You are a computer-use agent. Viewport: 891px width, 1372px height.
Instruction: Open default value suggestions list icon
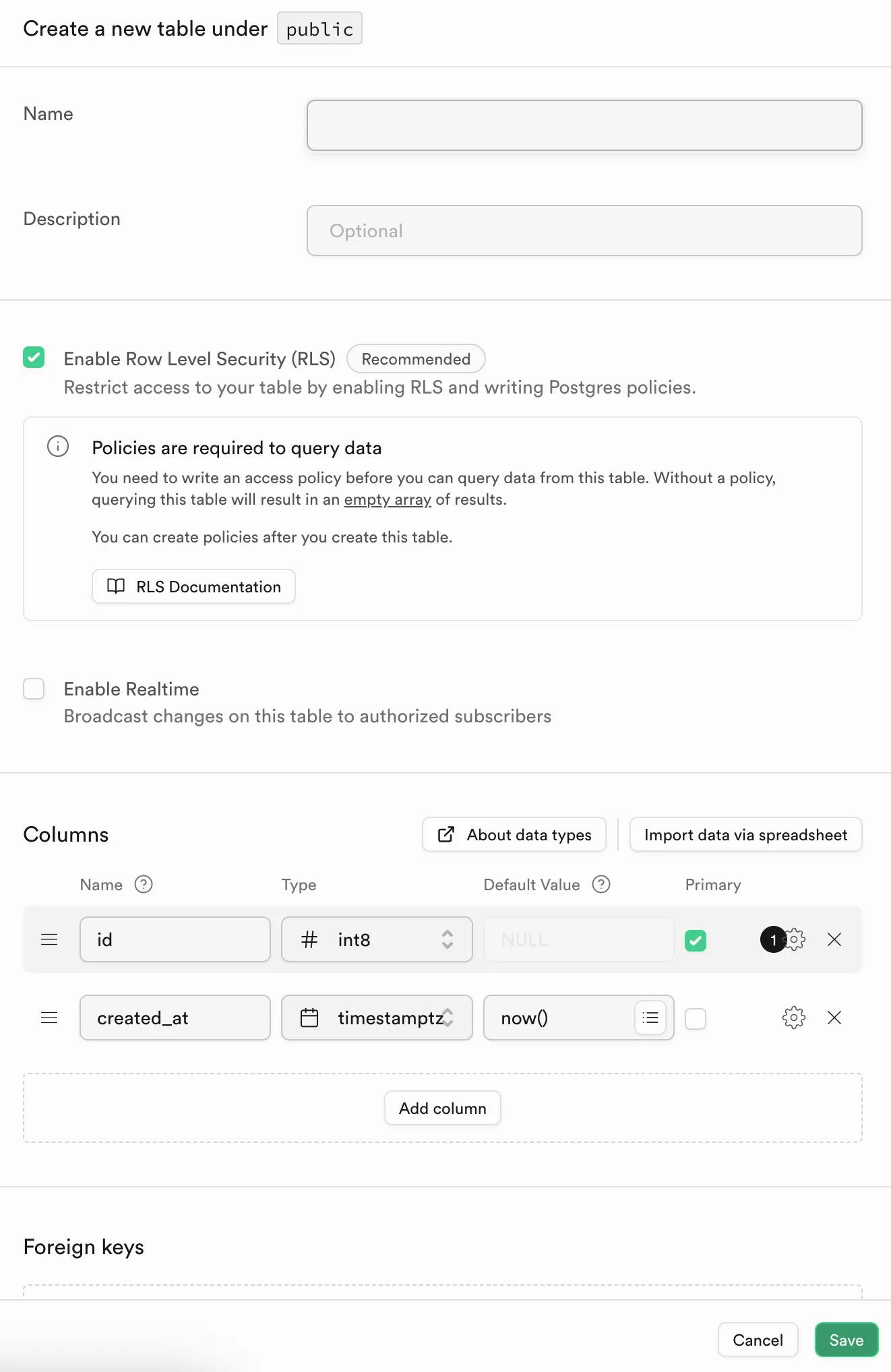(650, 1018)
